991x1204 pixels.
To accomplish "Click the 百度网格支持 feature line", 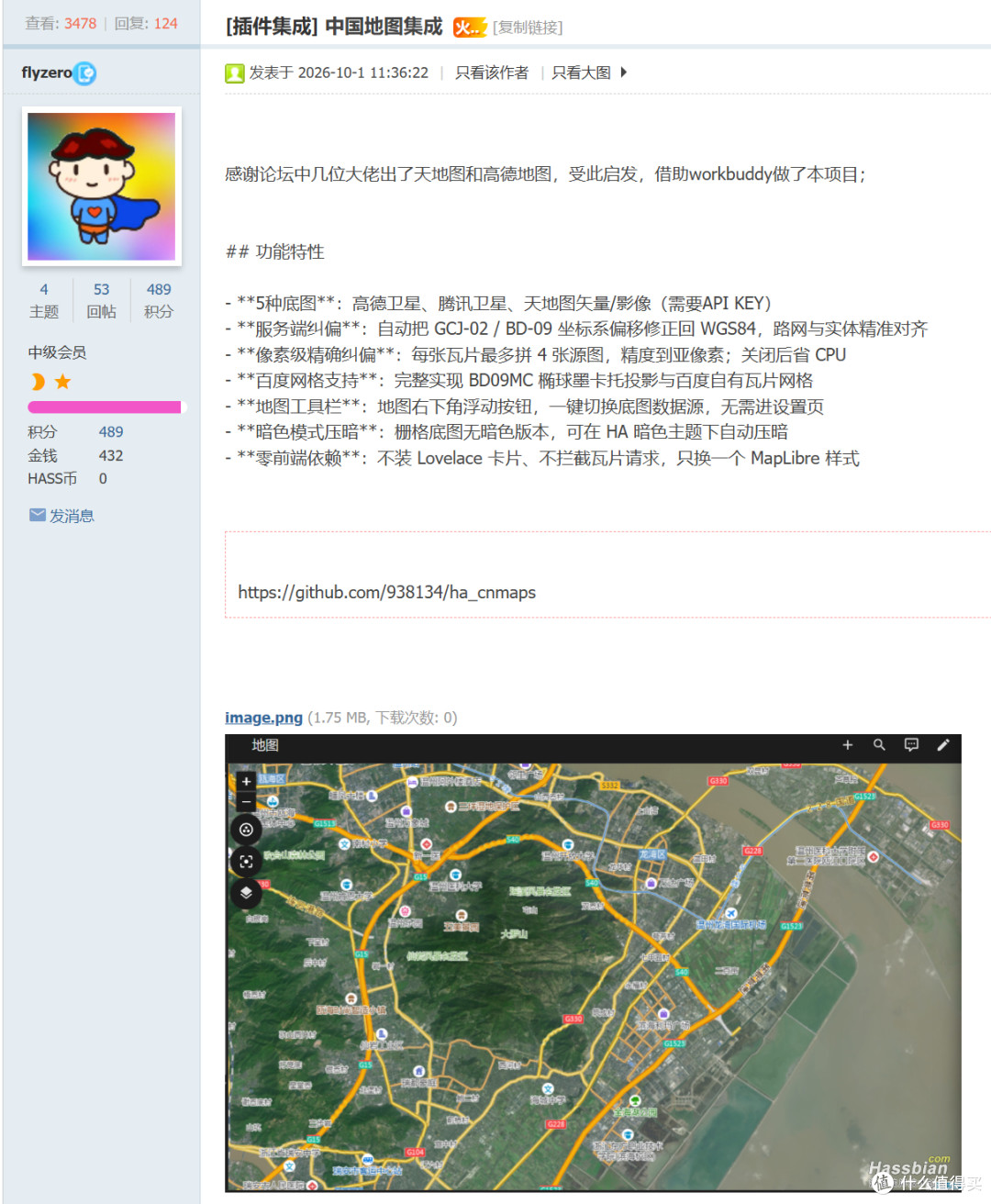I will (519, 380).
